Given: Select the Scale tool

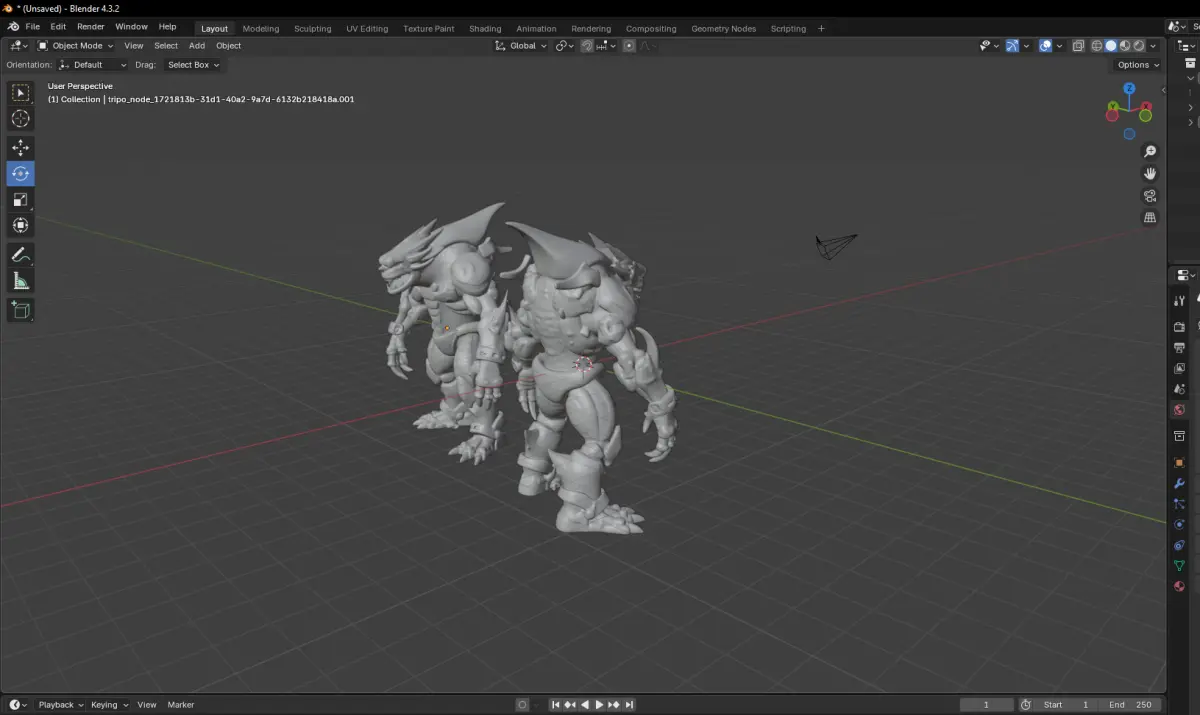Looking at the screenshot, I should [20, 200].
